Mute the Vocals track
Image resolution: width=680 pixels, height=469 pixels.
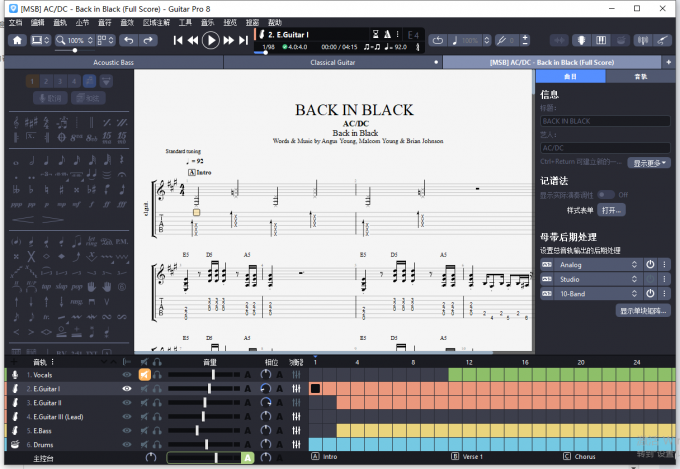(144, 375)
